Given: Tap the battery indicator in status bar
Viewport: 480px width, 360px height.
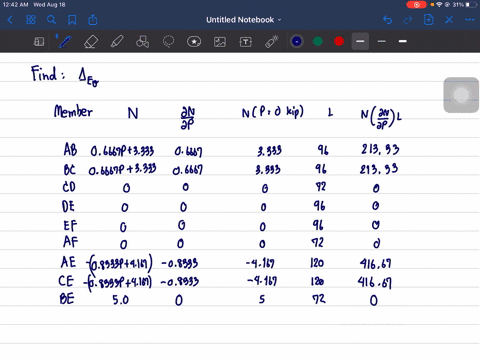Looking at the screenshot, I should click(x=472, y=5).
